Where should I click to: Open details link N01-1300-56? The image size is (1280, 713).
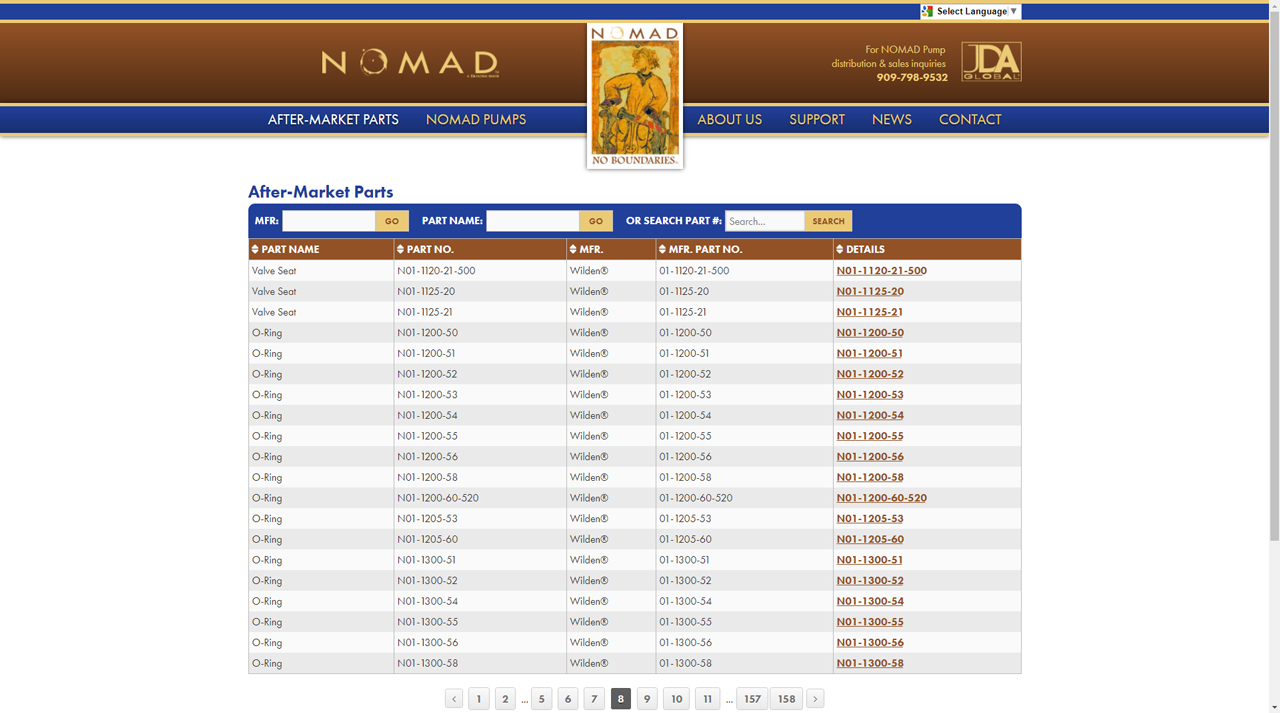(870, 643)
